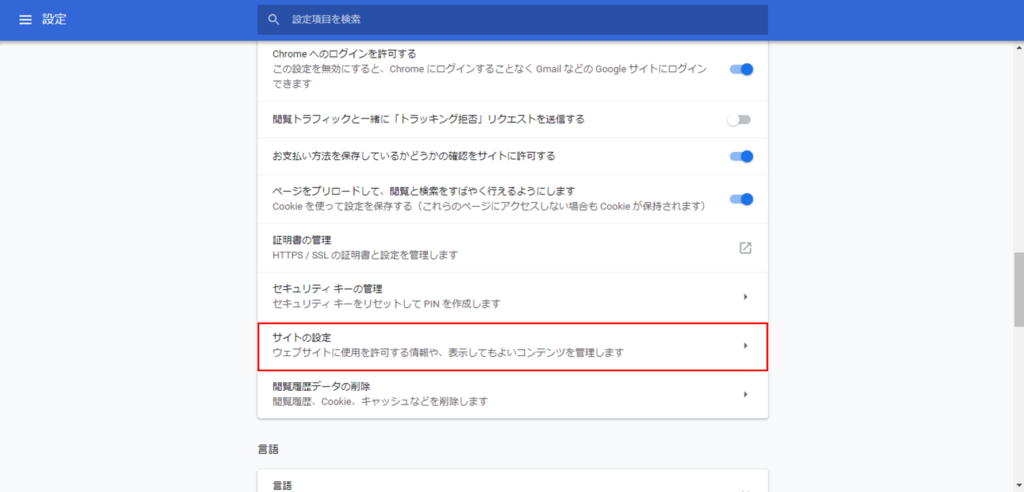Open 証明書の管理 row

click(513, 248)
